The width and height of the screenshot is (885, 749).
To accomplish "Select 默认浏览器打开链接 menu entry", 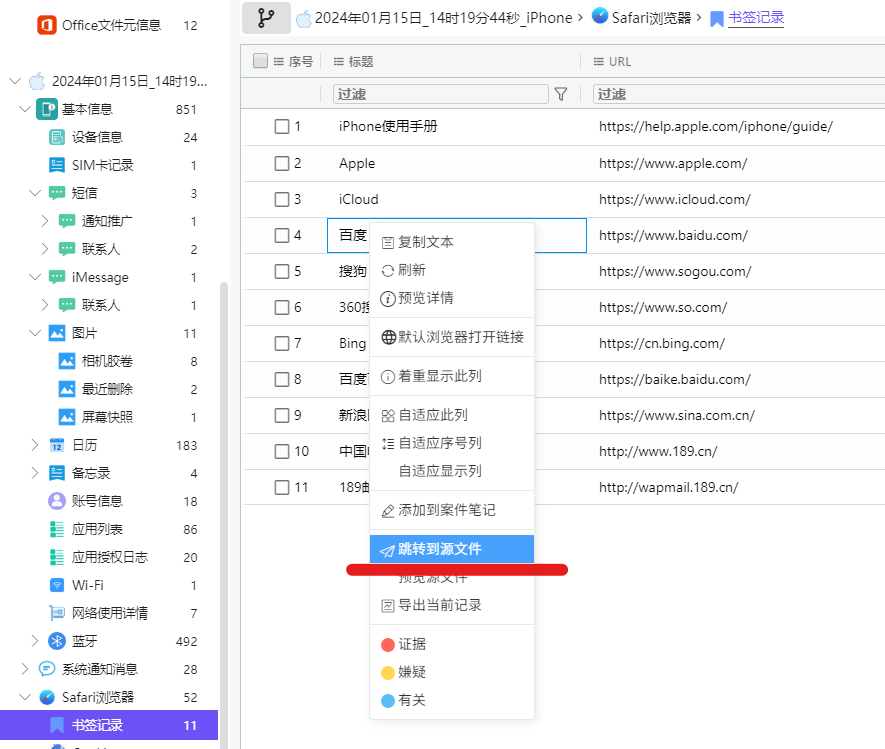I will click(452, 337).
